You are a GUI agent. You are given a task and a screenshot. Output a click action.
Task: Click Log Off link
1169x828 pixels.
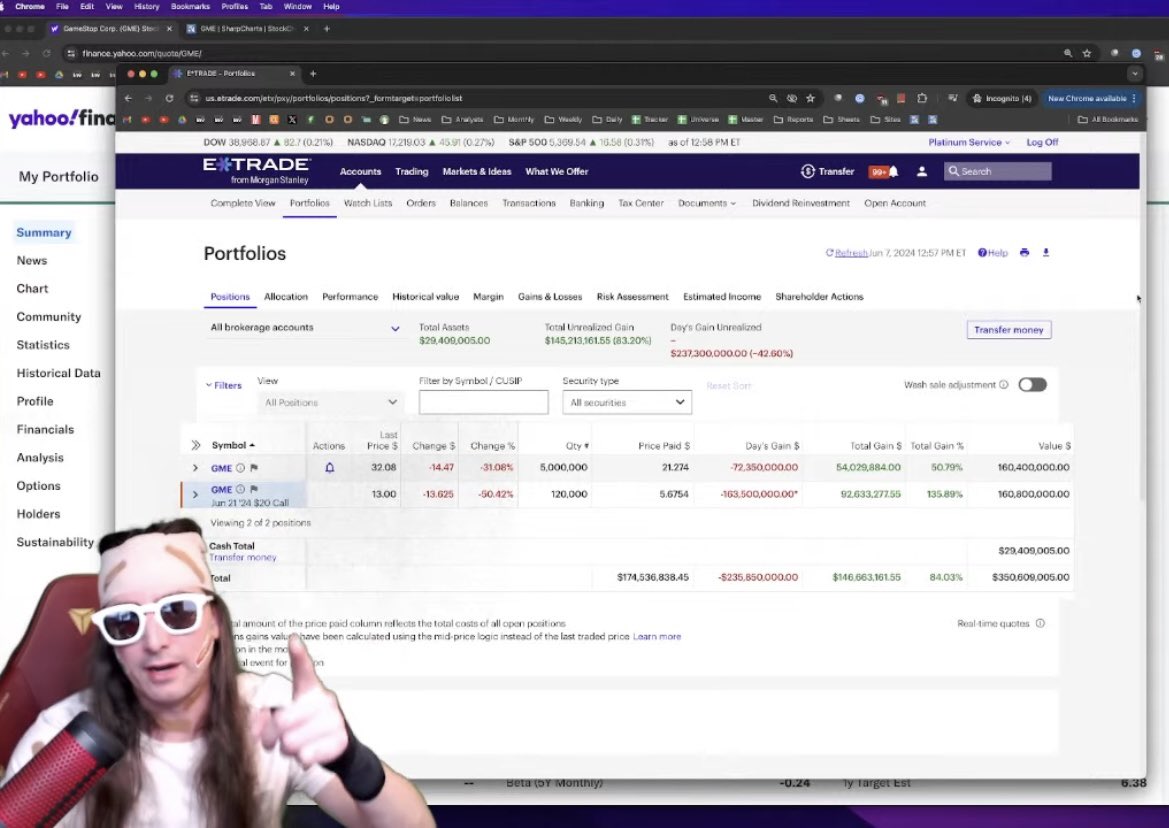tap(1042, 142)
